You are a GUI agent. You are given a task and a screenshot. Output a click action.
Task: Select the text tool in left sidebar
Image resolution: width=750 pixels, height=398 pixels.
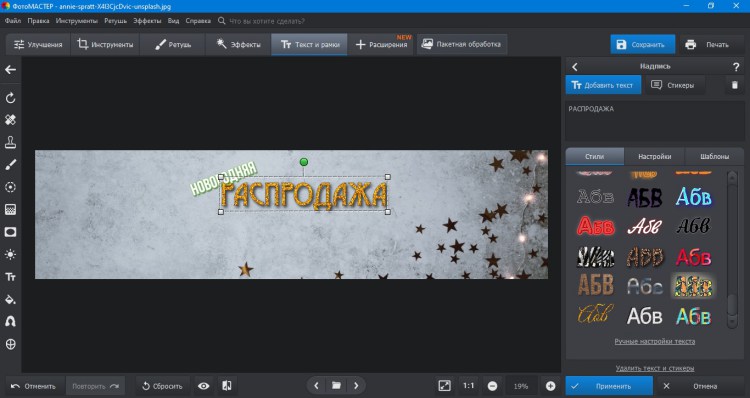pyautogui.click(x=10, y=277)
